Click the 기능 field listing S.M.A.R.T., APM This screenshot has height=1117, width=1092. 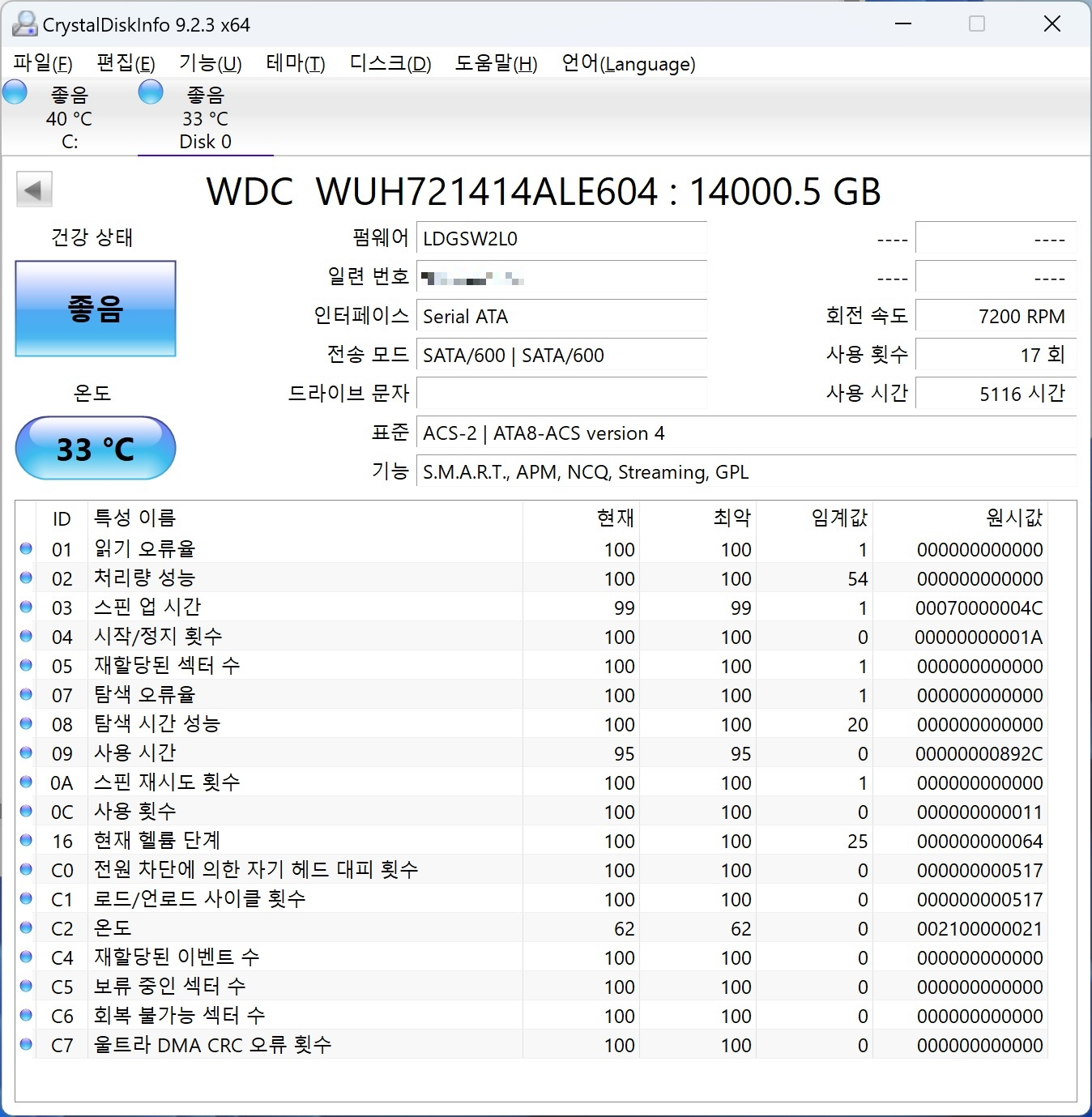746,472
